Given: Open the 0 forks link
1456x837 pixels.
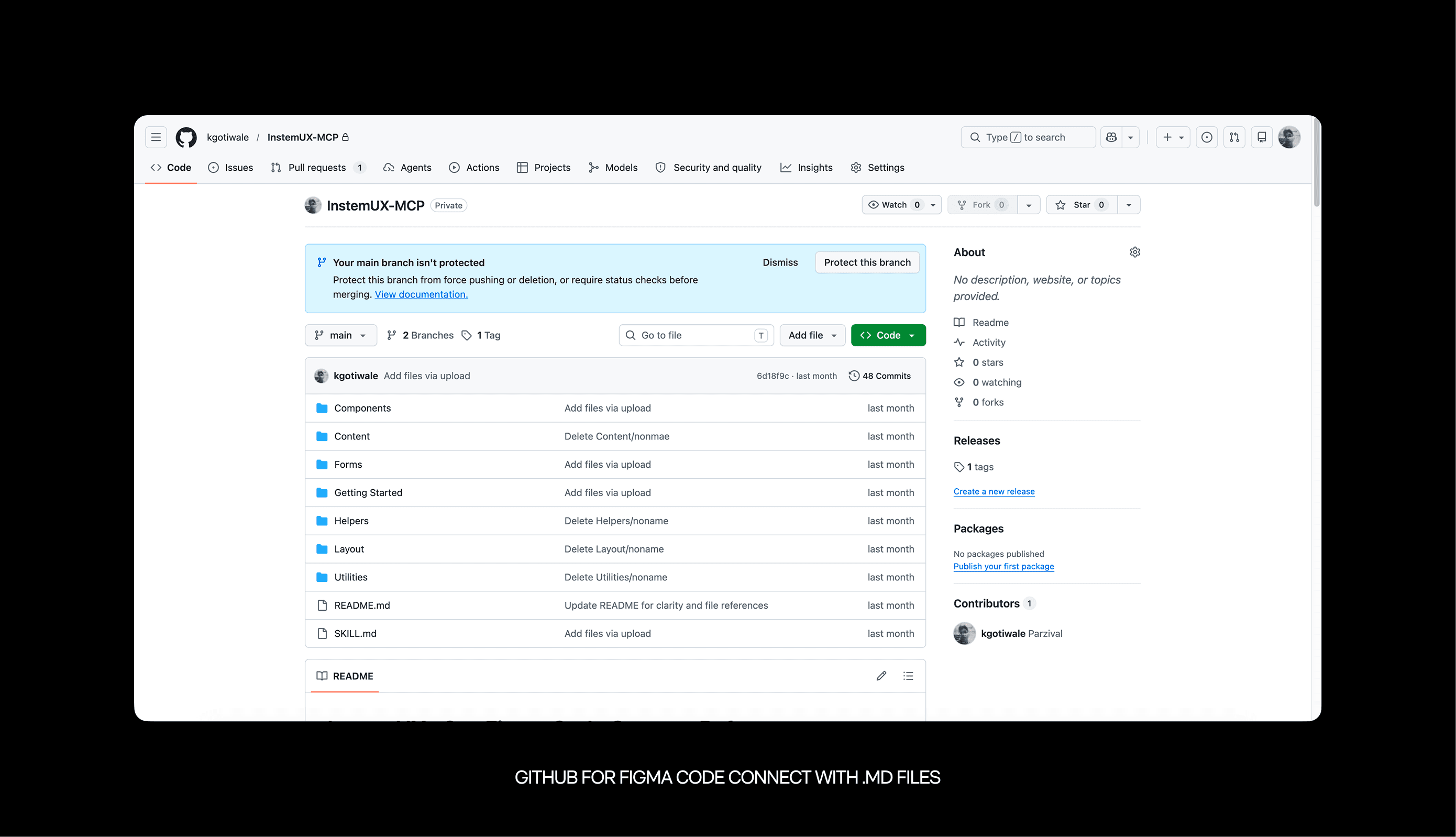Looking at the screenshot, I should click(978, 402).
